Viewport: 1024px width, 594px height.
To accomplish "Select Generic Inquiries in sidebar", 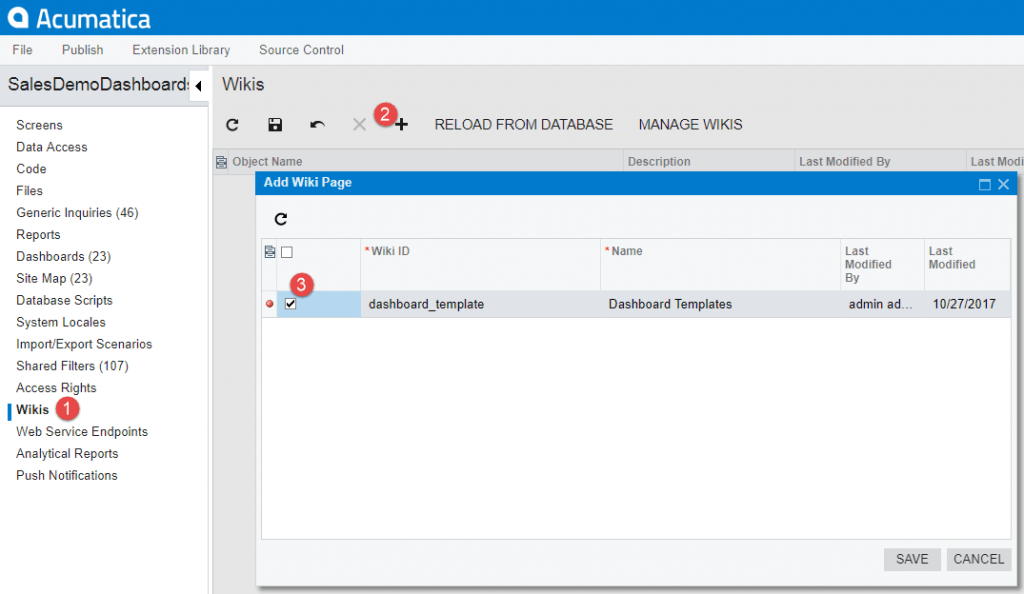I will coord(77,213).
